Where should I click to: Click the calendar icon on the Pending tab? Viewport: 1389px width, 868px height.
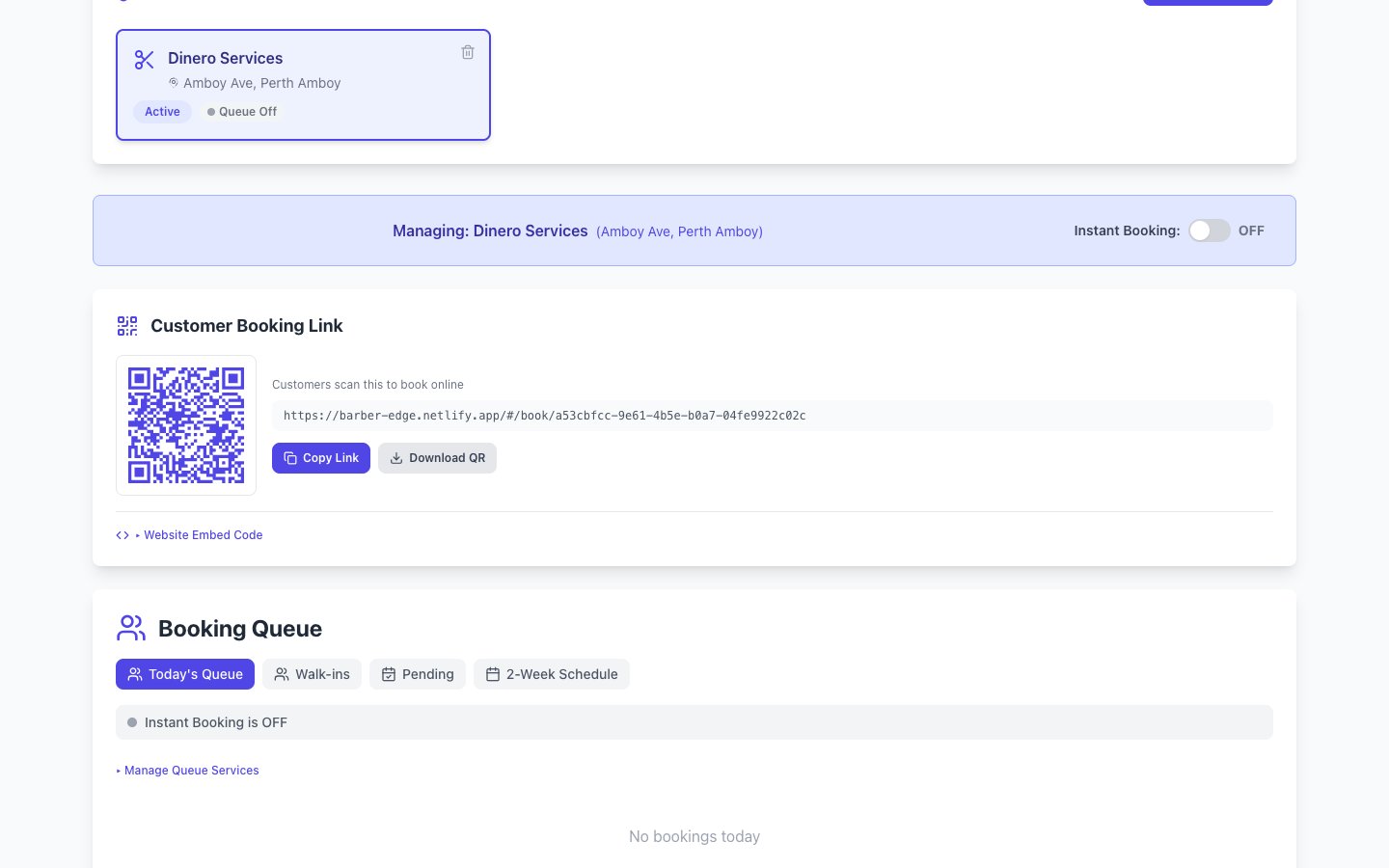(x=389, y=673)
